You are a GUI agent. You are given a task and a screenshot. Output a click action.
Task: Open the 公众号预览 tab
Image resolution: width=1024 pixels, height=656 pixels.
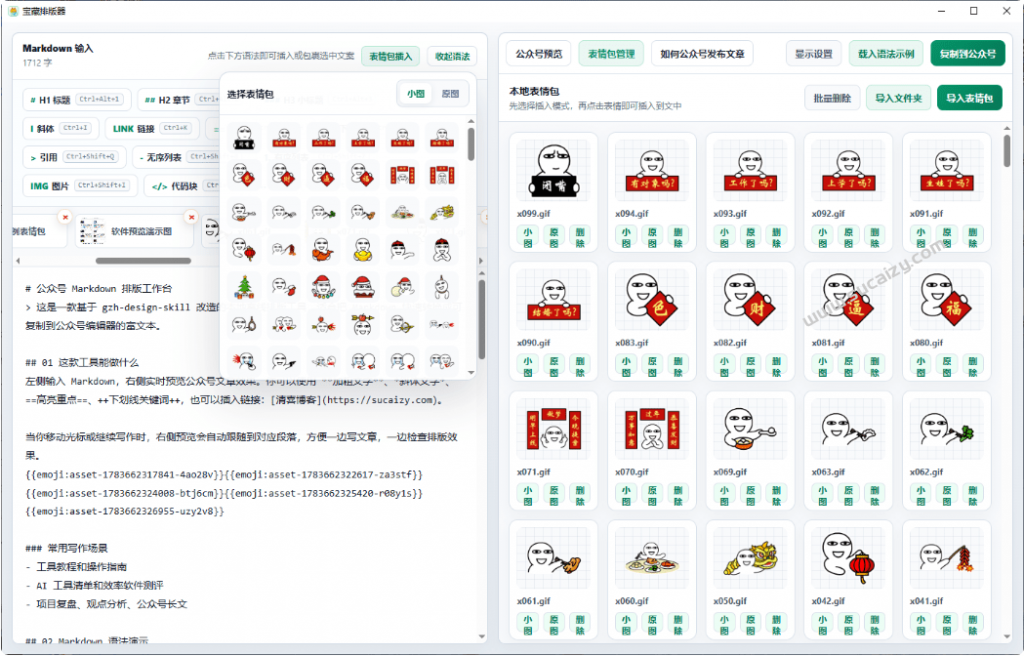tap(539, 54)
